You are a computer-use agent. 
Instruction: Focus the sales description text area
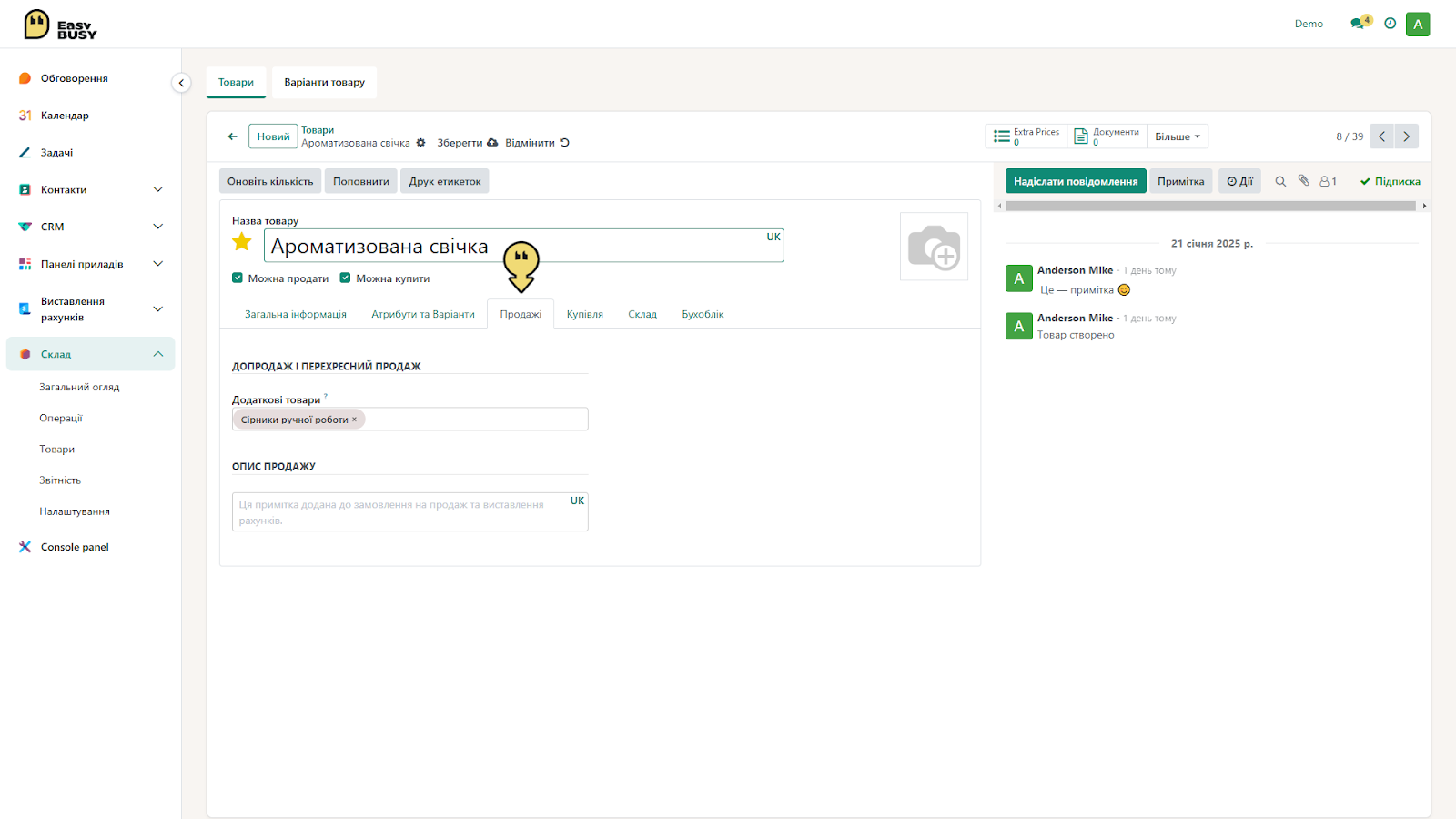click(x=410, y=512)
